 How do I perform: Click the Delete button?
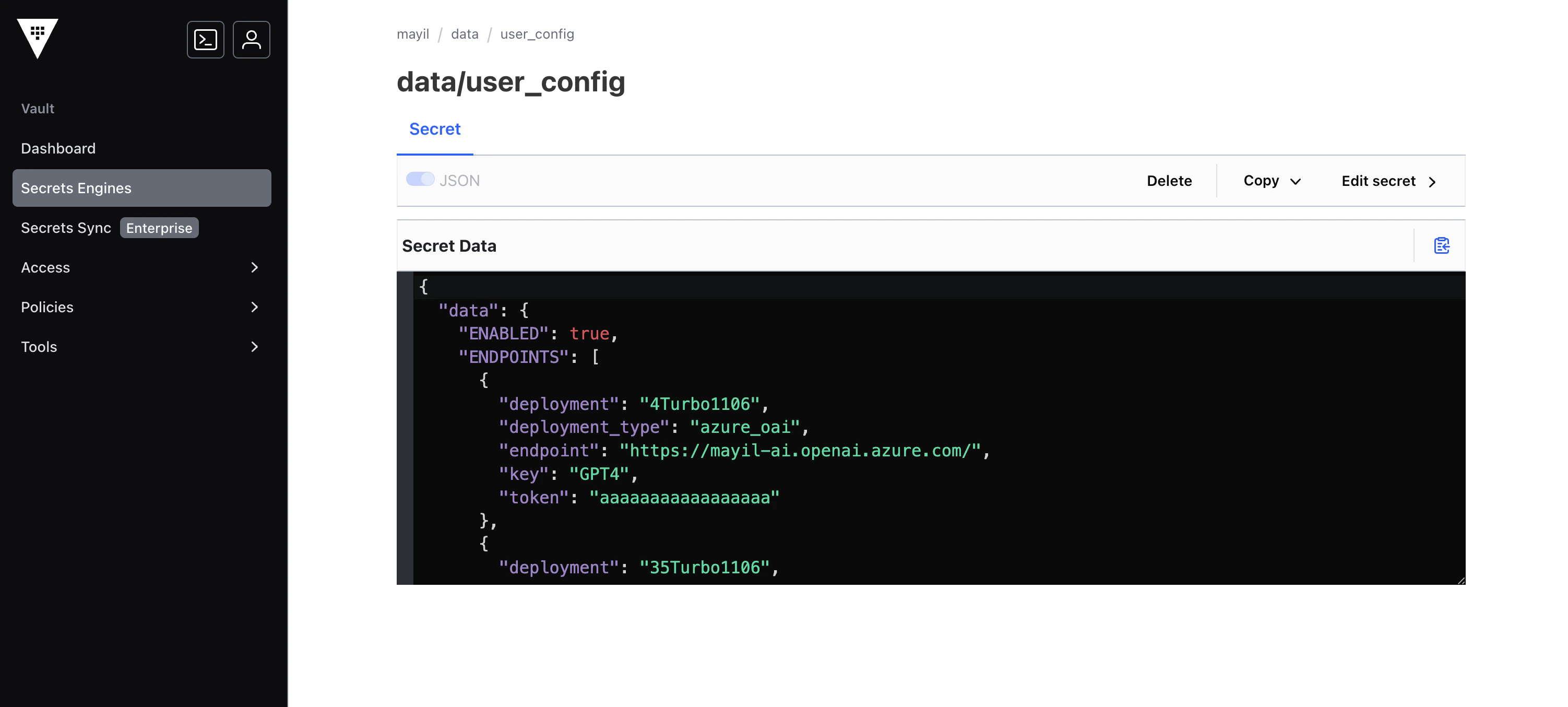pyautogui.click(x=1169, y=181)
